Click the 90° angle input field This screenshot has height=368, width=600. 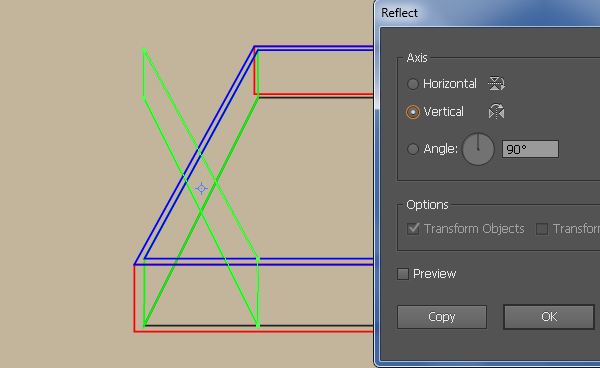coord(530,149)
